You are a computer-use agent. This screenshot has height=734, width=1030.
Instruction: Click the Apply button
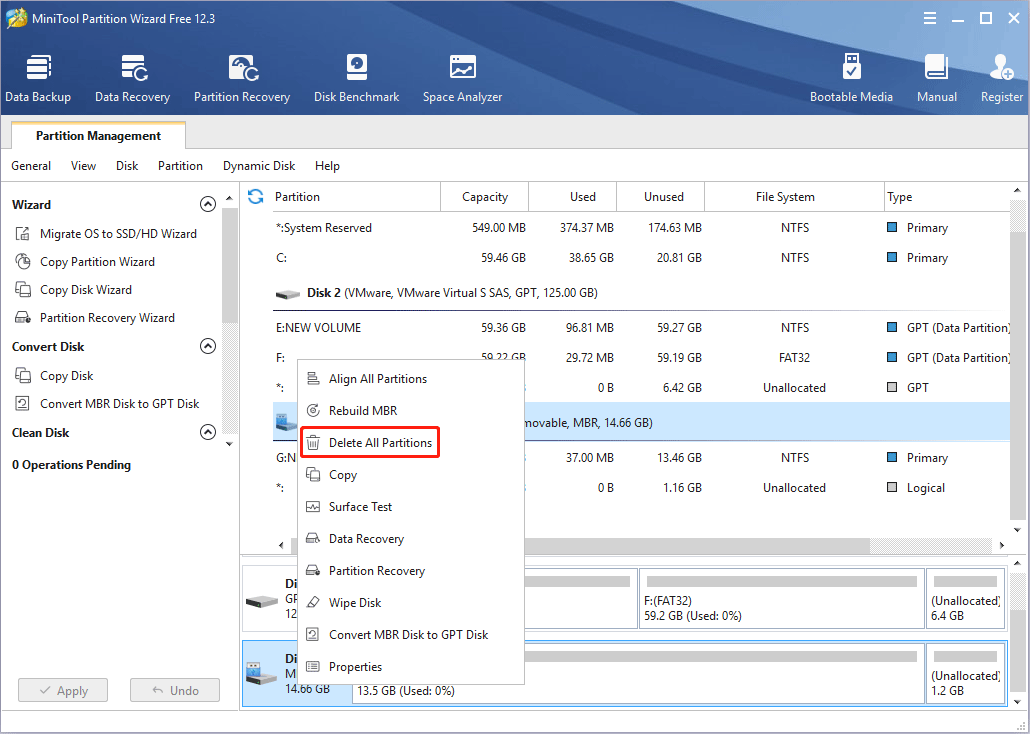point(63,690)
